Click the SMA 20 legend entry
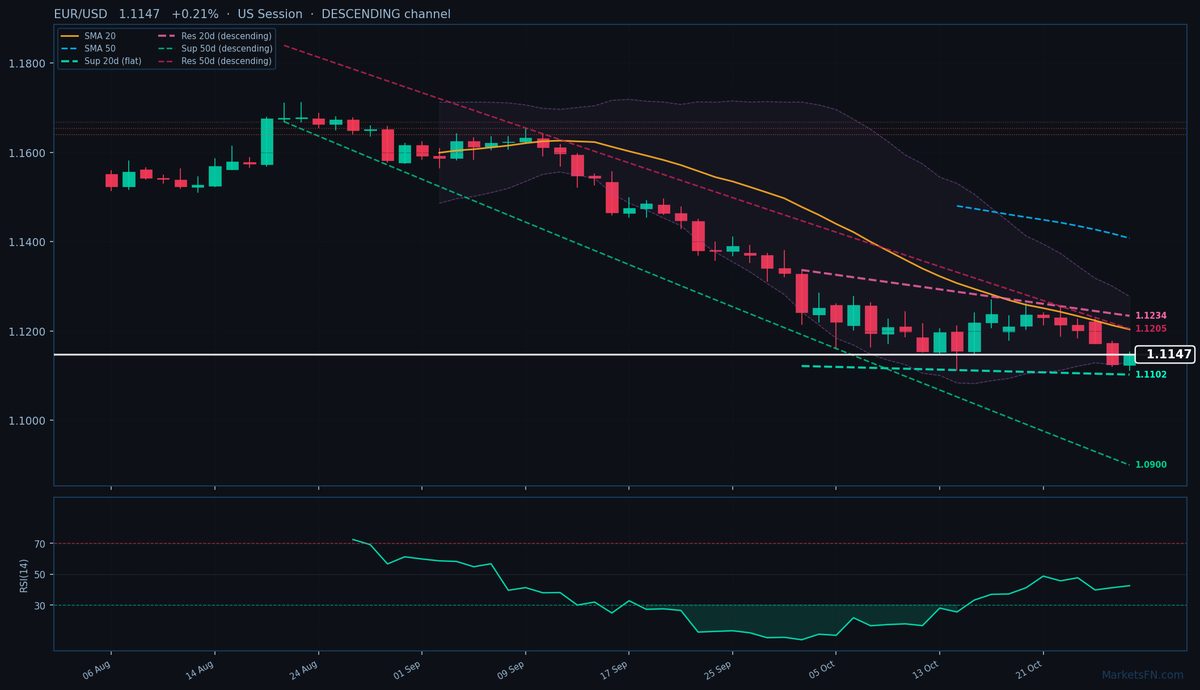Screen dimensions: 1200x690 pos(88,36)
